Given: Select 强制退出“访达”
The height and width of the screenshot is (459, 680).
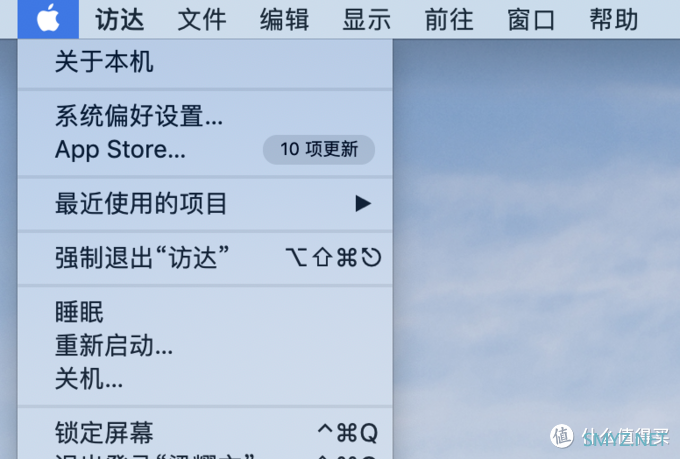Looking at the screenshot, I should 205,258.
